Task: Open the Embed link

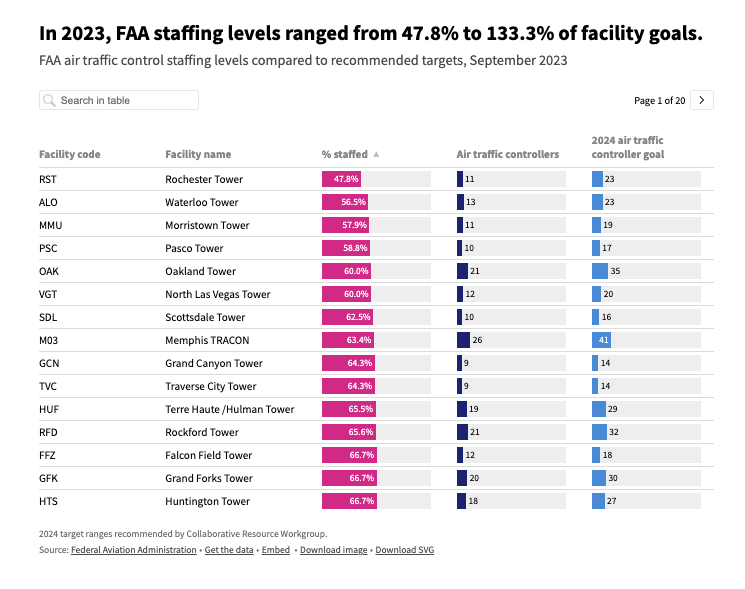Action: pyautogui.click(x=276, y=550)
